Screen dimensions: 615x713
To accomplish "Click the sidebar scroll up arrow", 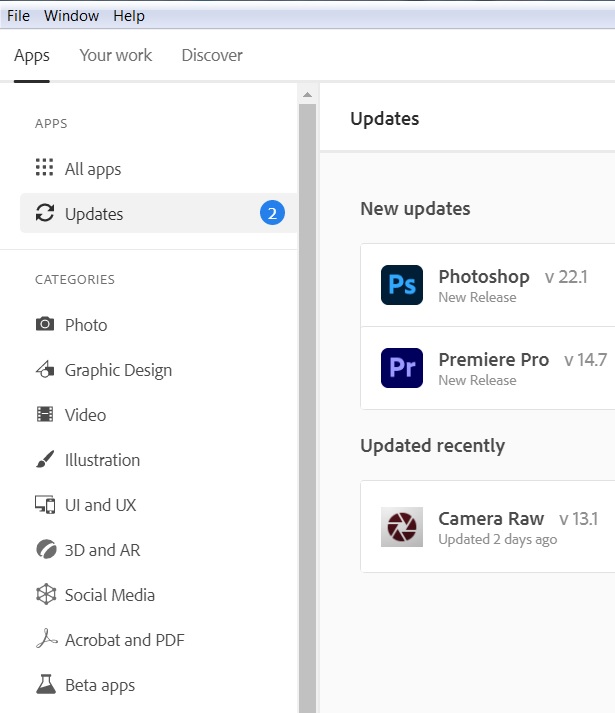I will (x=308, y=95).
